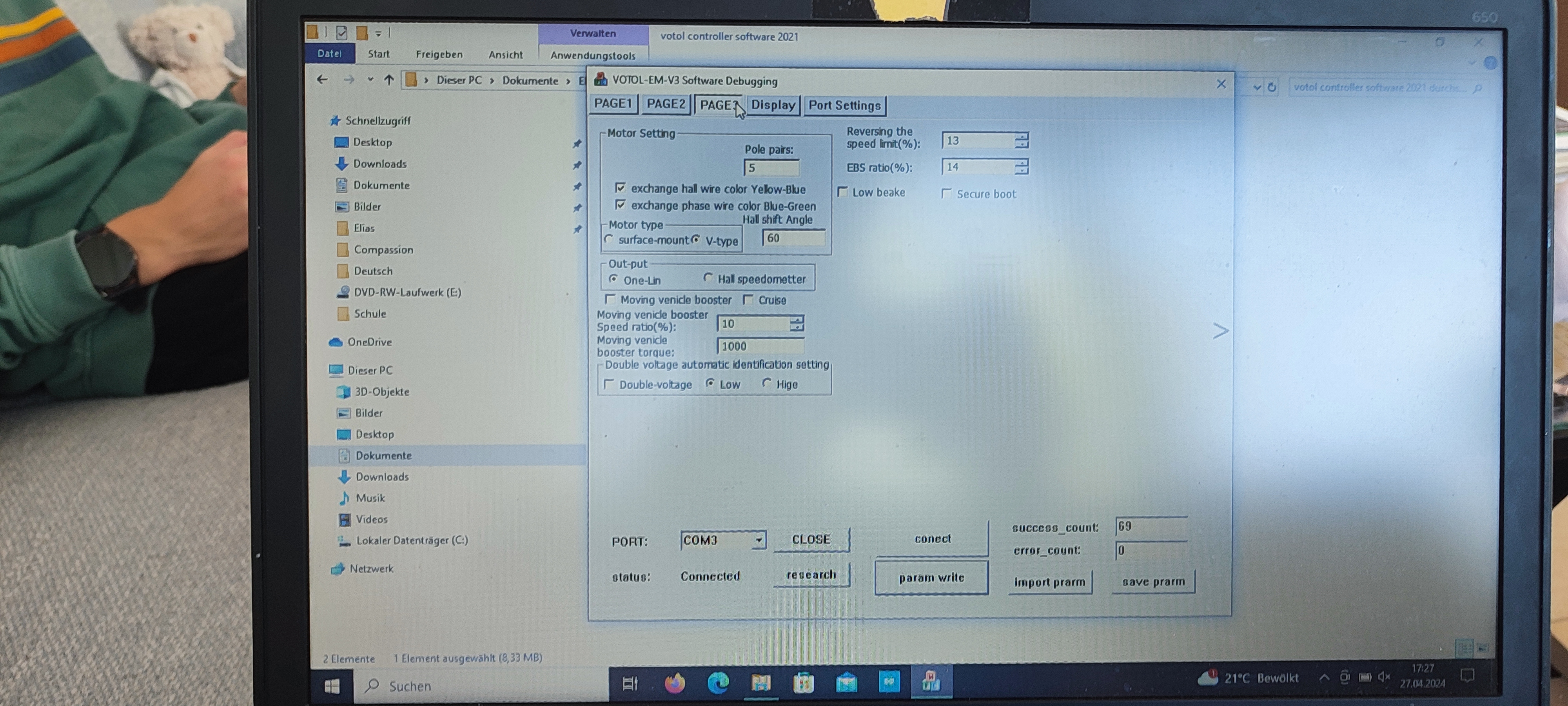
Task: Click the import prarm button
Action: (1049, 582)
